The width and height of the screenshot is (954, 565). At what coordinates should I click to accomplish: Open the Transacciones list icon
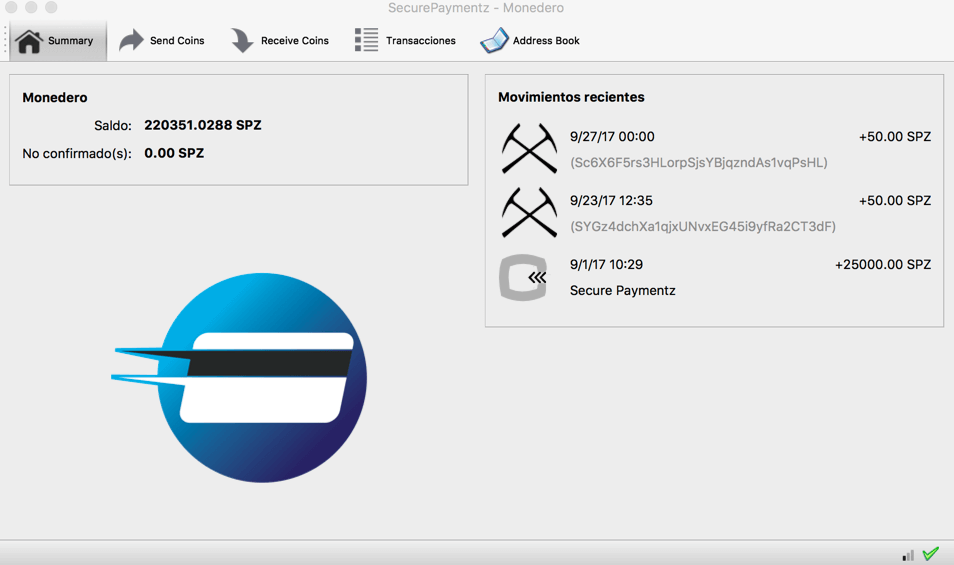point(366,41)
